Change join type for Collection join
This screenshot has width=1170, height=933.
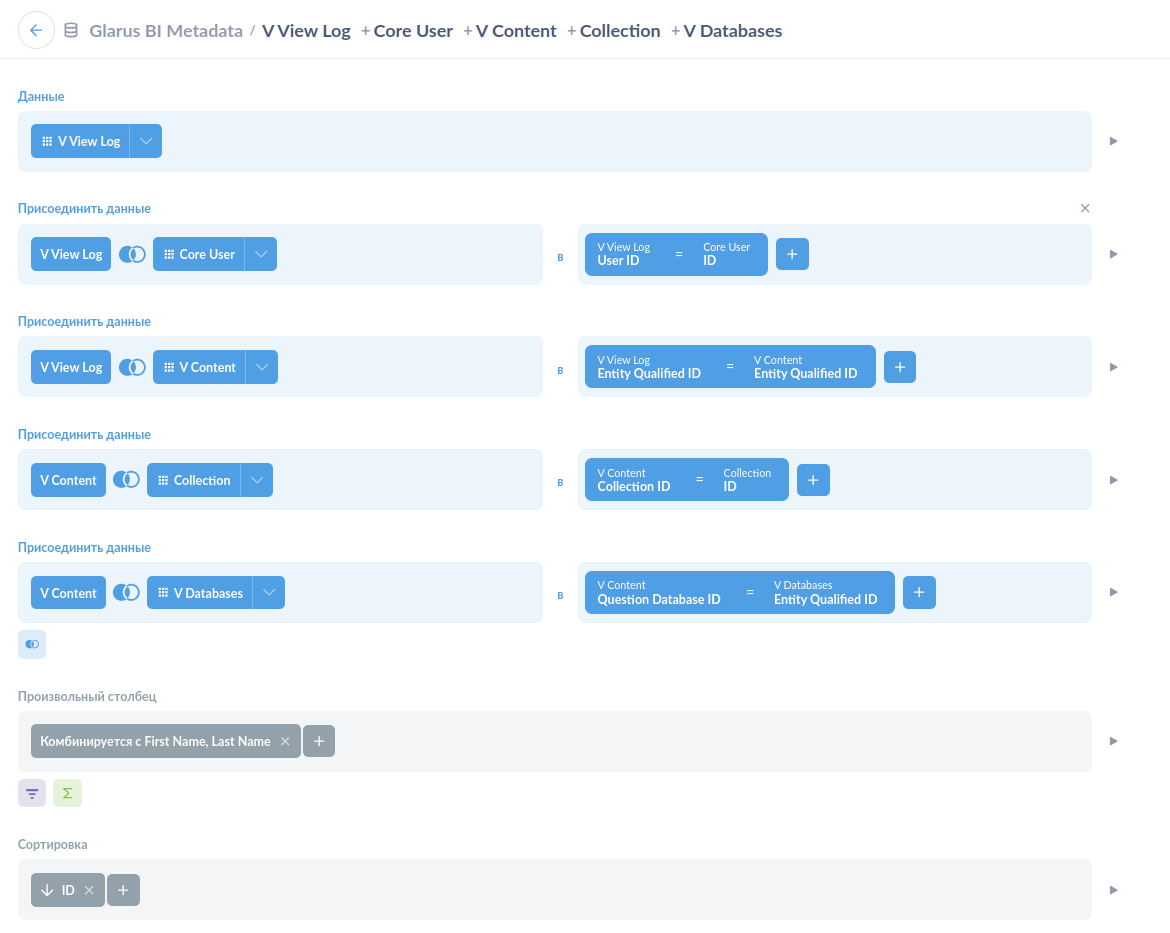coord(126,480)
